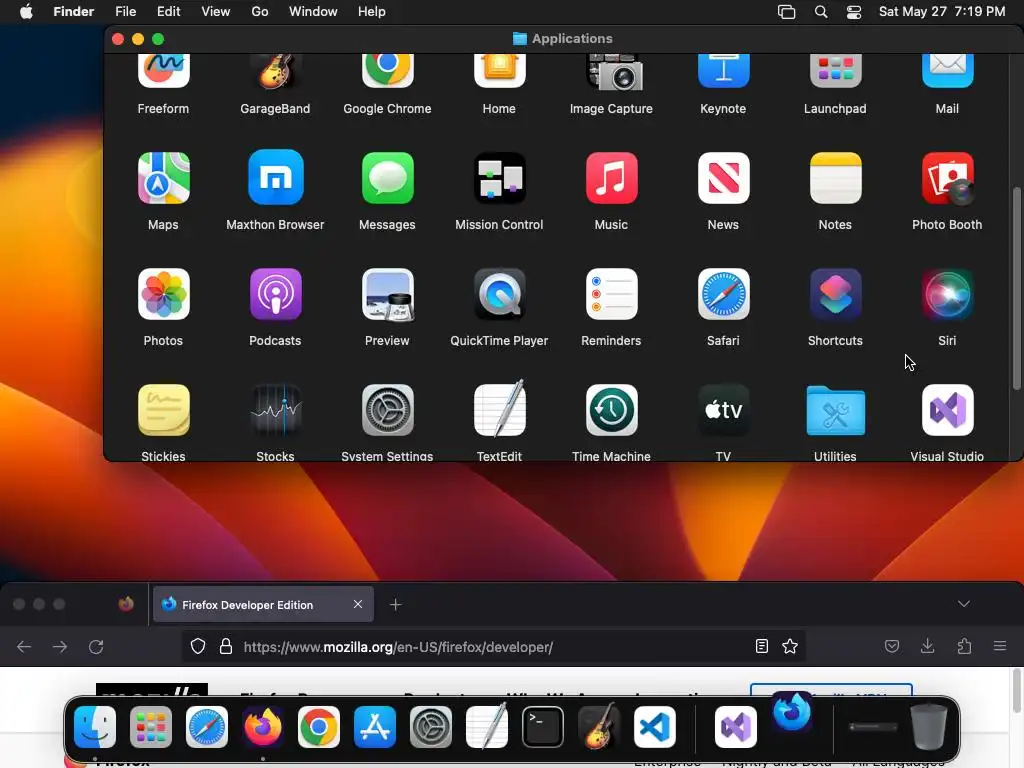This screenshot has width=1024, height=768.
Task: Select Safari in the Applications window
Action: point(723,294)
